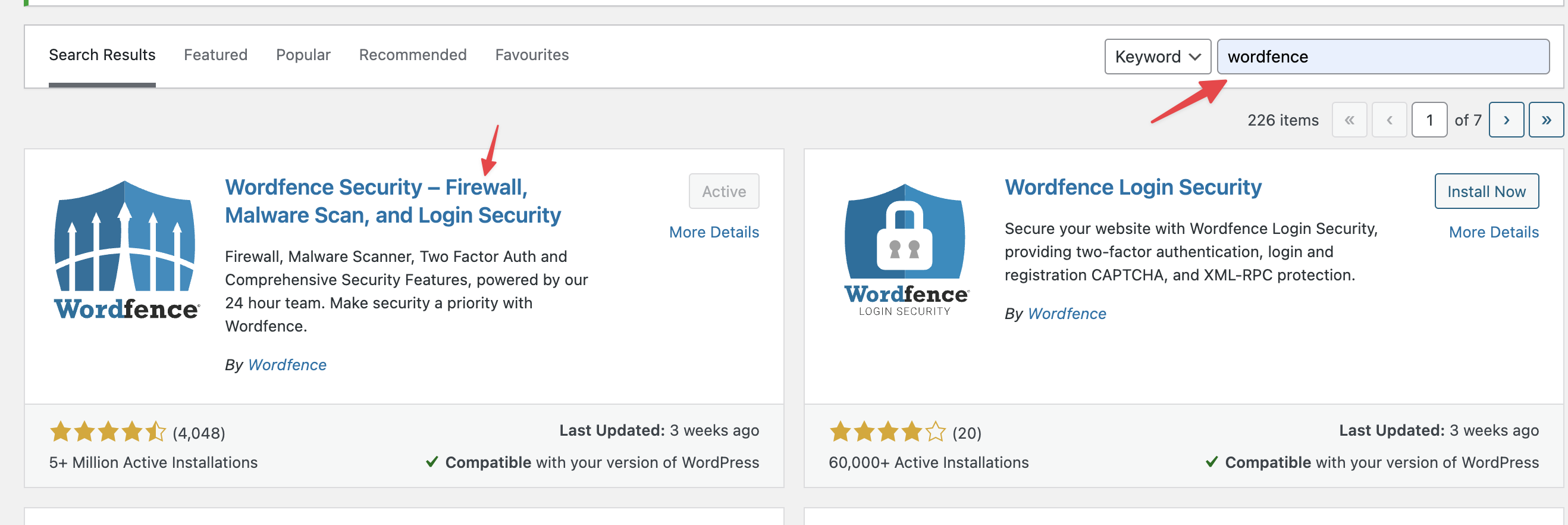Open the Wordfence author link under Login Security
Image resolution: width=1568 pixels, height=525 pixels.
click(x=1067, y=314)
